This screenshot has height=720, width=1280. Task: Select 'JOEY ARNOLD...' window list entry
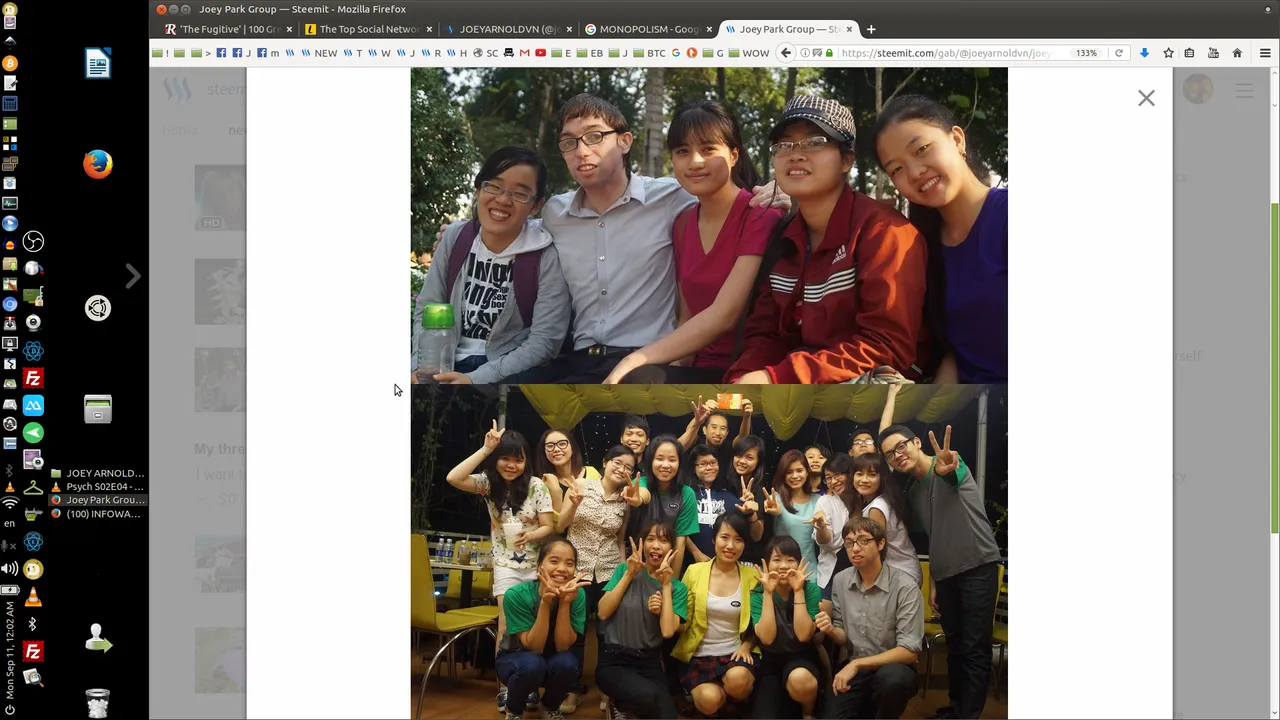98,473
